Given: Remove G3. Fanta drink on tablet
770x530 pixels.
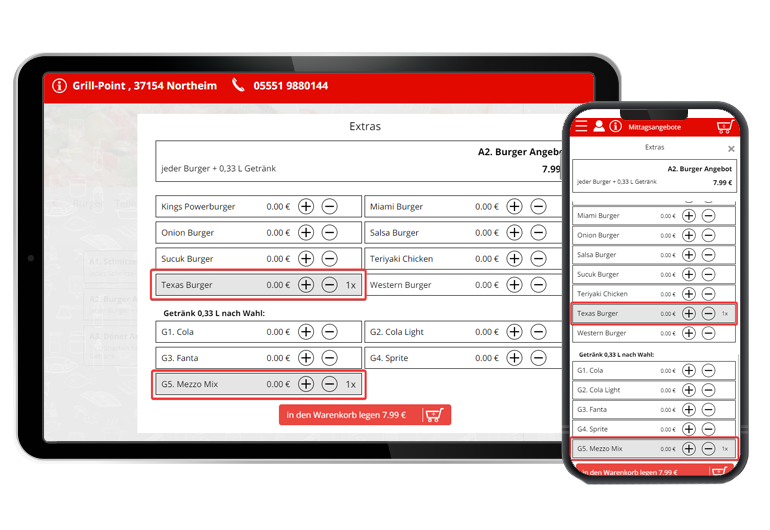Looking at the screenshot, I should point(330,358).
